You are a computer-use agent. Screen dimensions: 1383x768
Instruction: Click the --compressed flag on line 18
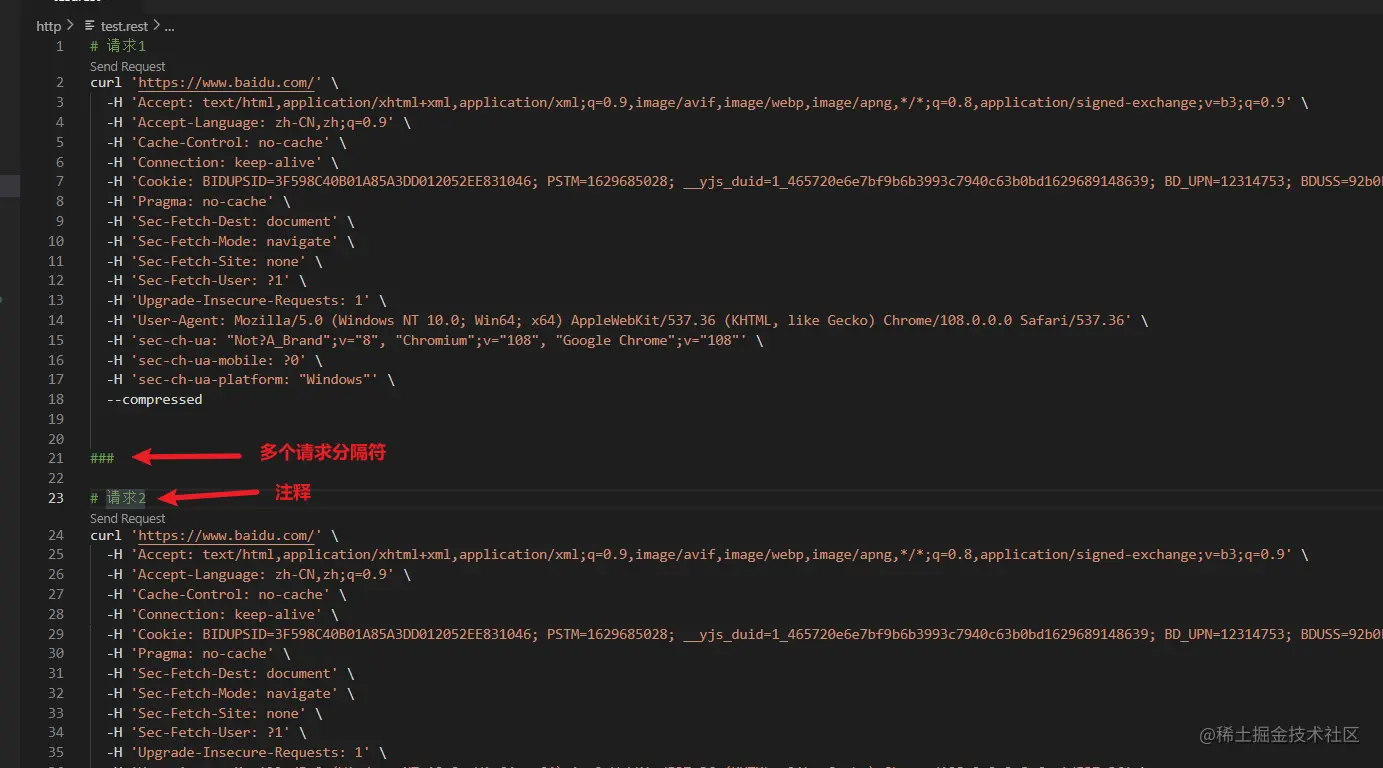point(153,399)
